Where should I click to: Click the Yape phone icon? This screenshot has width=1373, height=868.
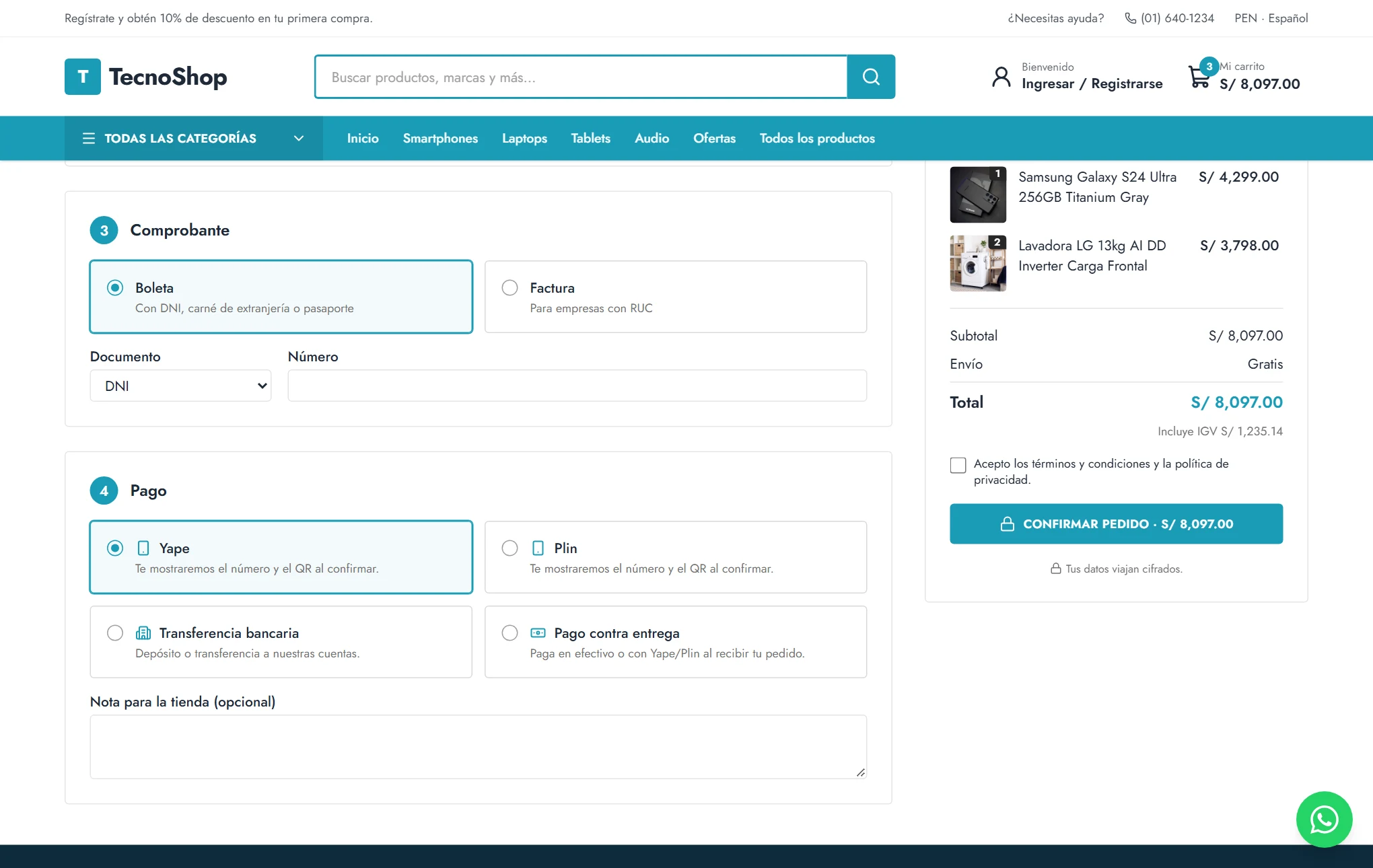tap(143, 548)
